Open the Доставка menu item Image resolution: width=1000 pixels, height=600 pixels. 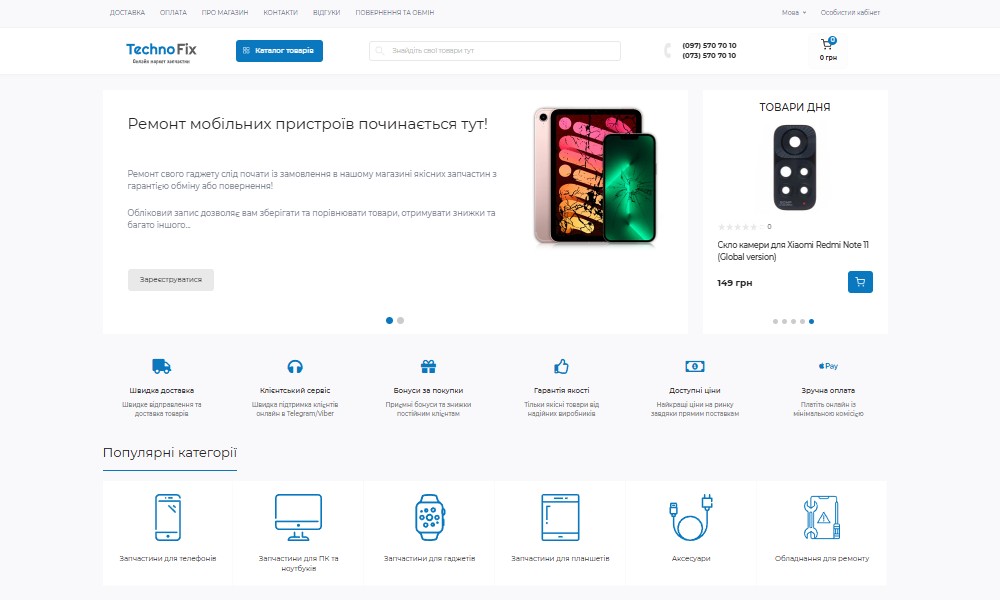click(127, 12)
